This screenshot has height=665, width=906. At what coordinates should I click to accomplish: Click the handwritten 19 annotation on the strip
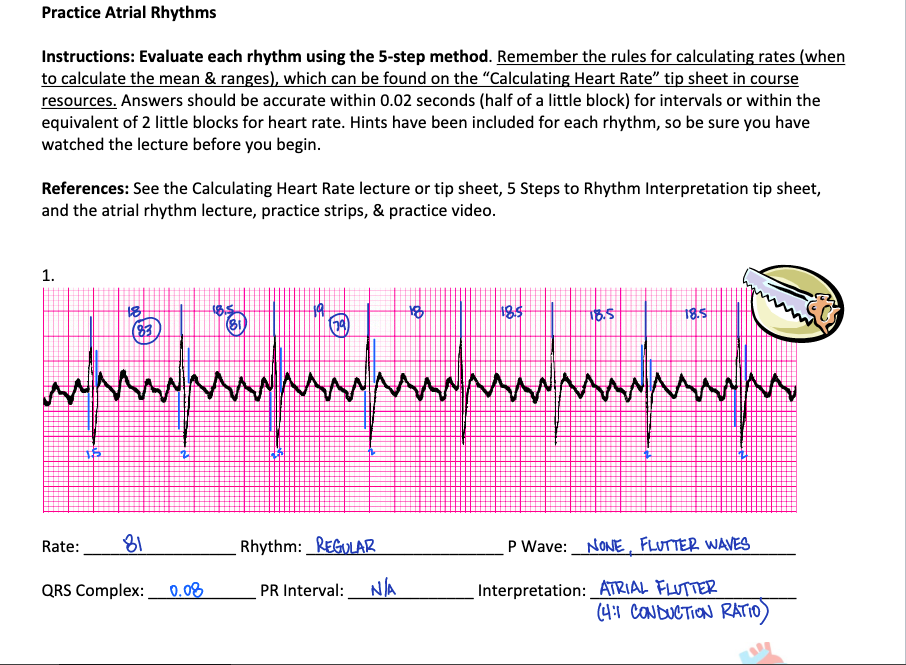(x=320, y=309)
